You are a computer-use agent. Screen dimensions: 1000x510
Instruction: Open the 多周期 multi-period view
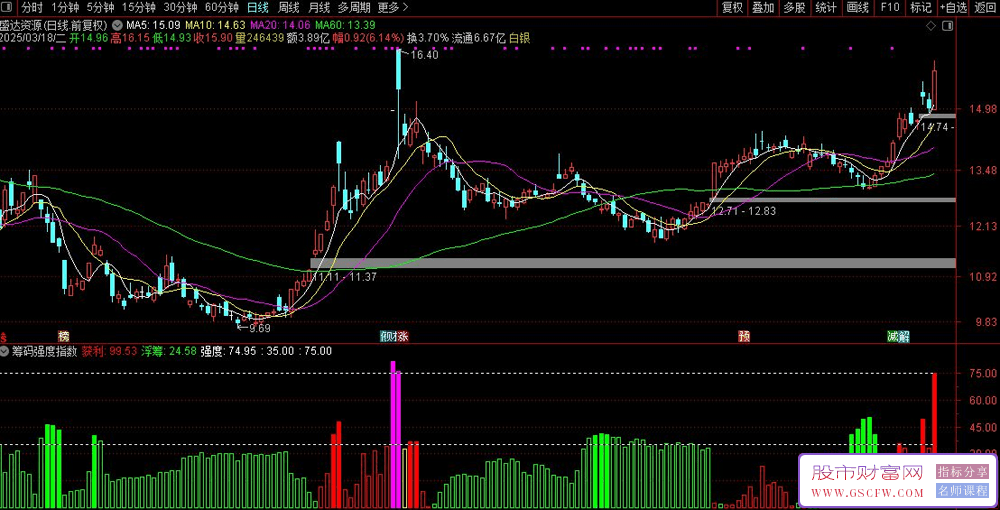354,8
